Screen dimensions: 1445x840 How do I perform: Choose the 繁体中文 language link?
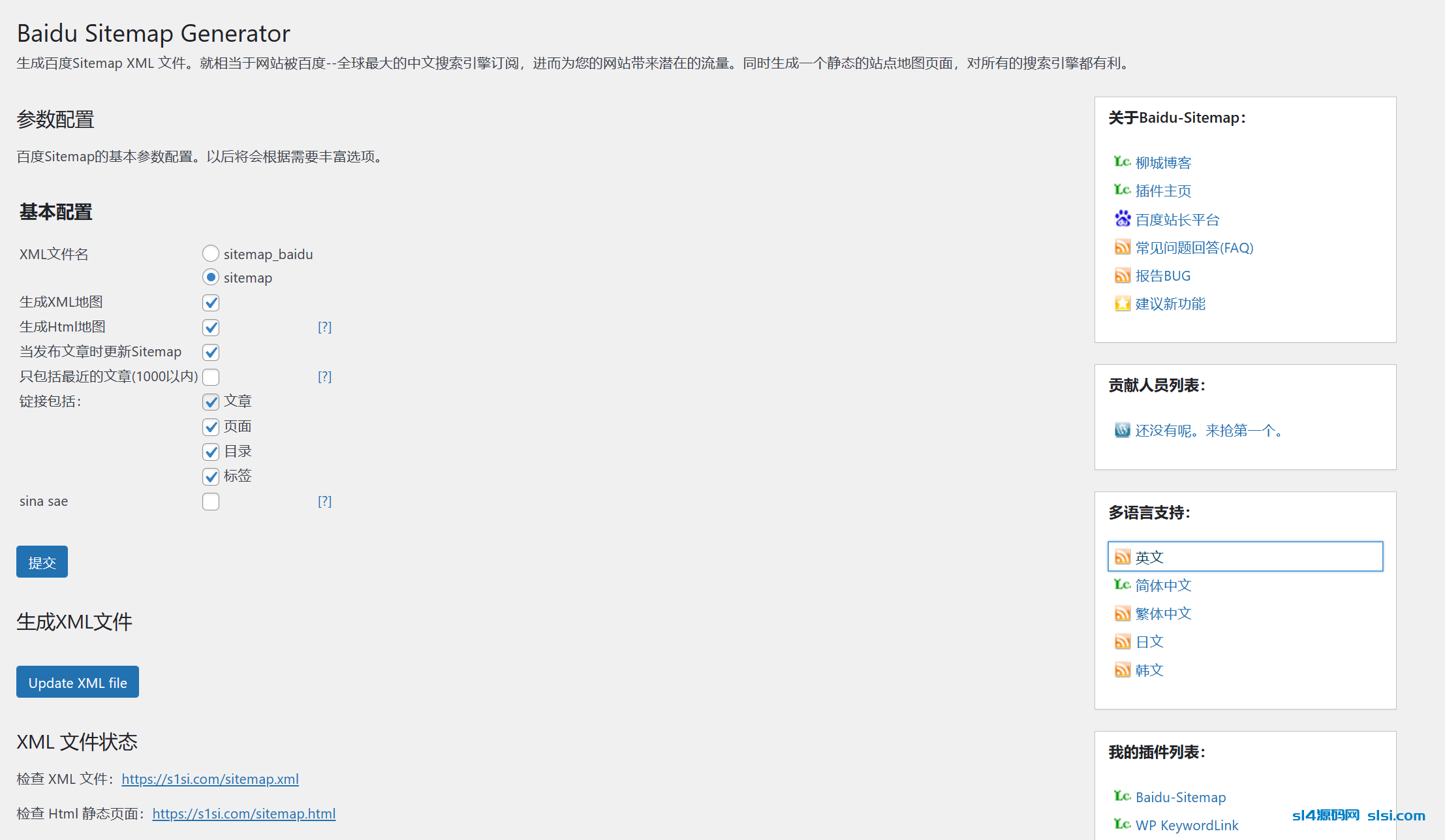[1163, 614]
